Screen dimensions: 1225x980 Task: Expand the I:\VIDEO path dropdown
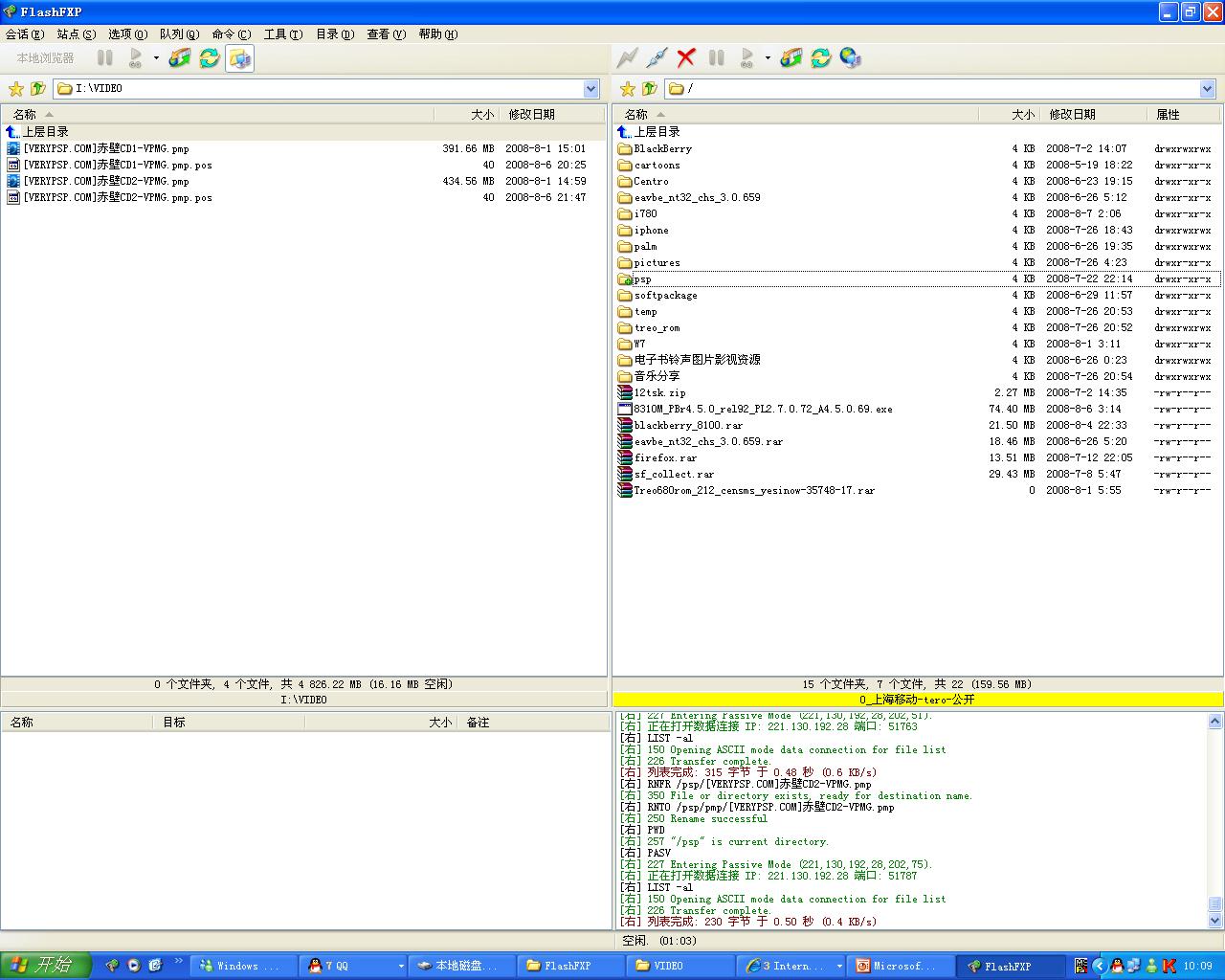click(591, 89)
